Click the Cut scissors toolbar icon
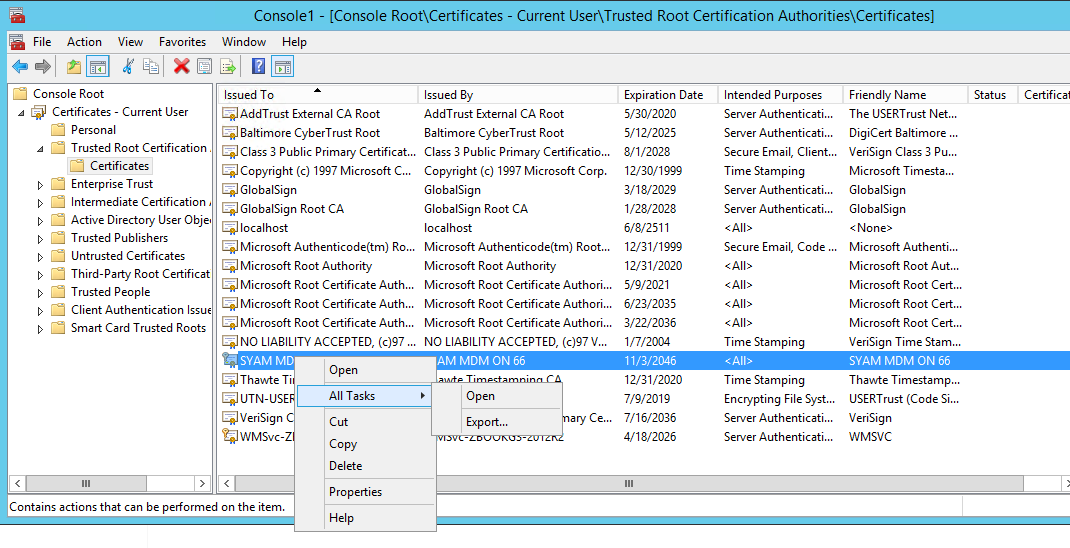 pyautogui.click(x=127, y=67)
